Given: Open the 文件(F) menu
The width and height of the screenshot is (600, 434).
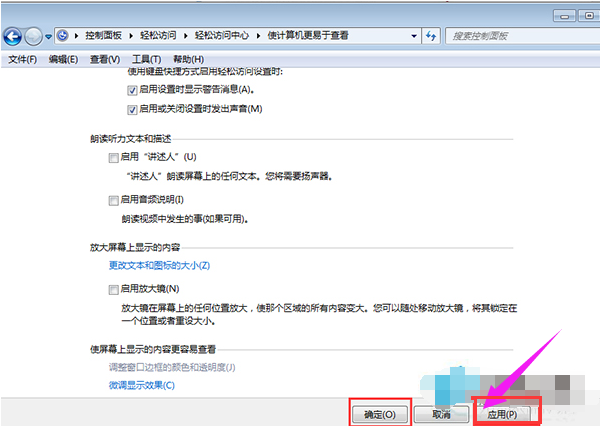Looking at the screenshot, I should pyautogui.click(x=22, y=59).
